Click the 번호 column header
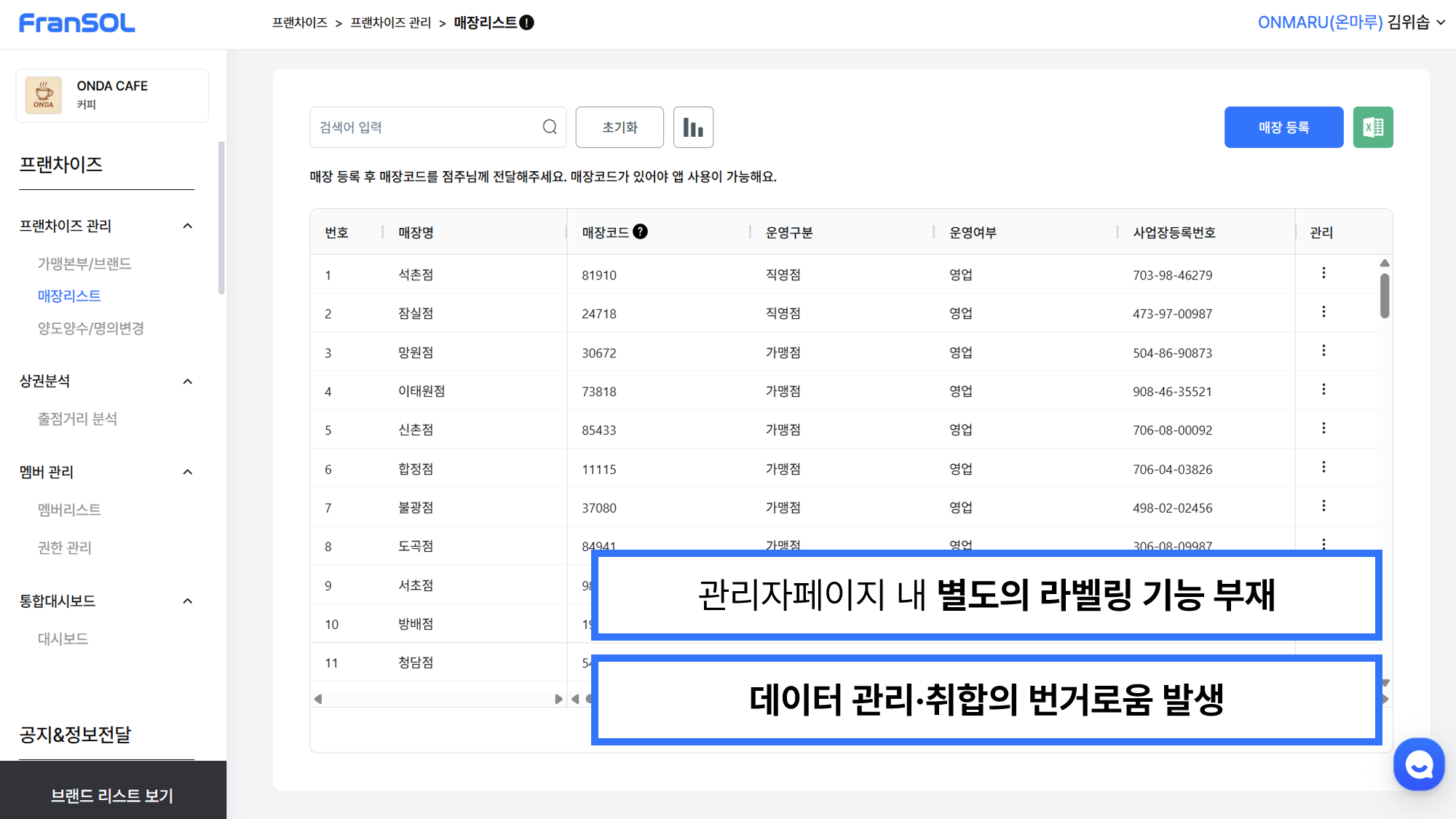This screenshot has width=1456, height=819. point(336,232)
